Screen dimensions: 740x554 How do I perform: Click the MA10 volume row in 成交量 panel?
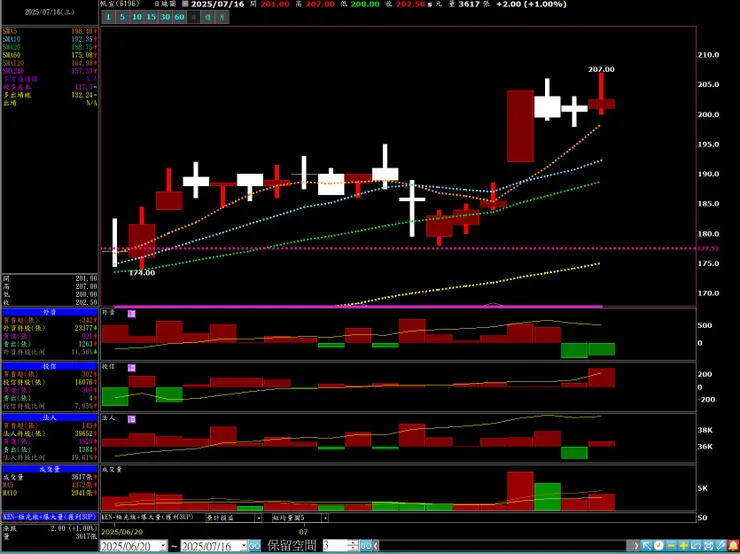(x=50, y=493)
